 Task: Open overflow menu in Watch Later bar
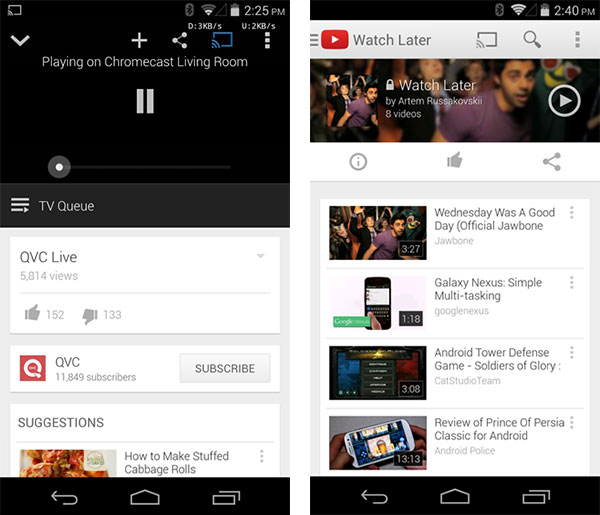577,39
